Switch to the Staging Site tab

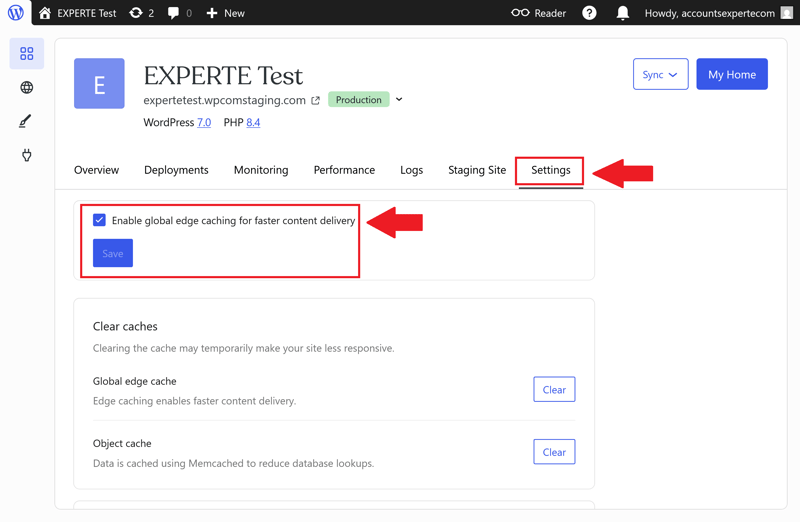477,170
